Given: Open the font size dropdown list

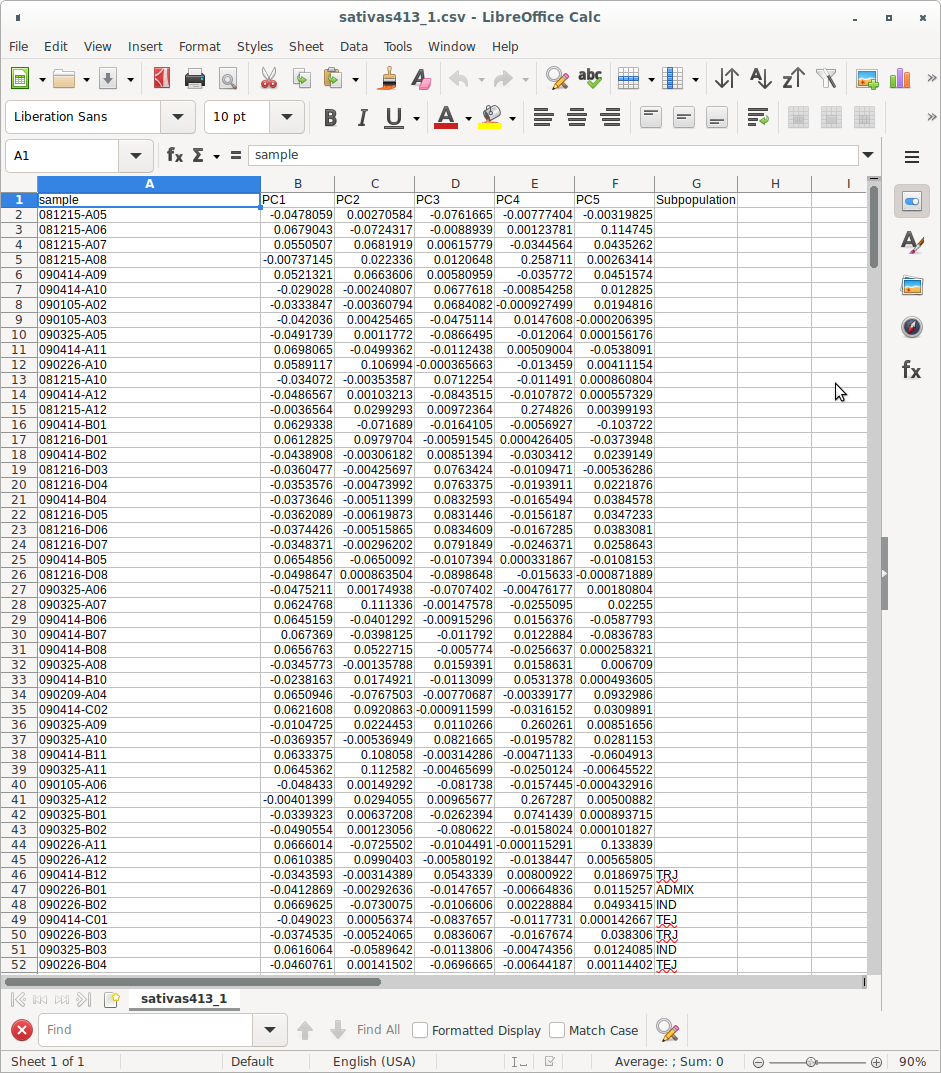Looking at the screenshot, I should click(287, 117).
